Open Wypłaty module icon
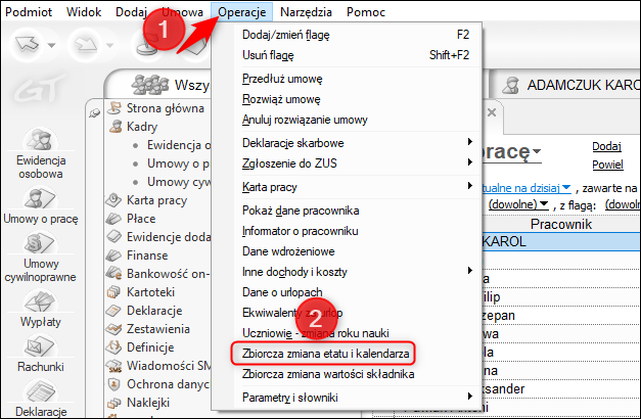 click(40, 309)
